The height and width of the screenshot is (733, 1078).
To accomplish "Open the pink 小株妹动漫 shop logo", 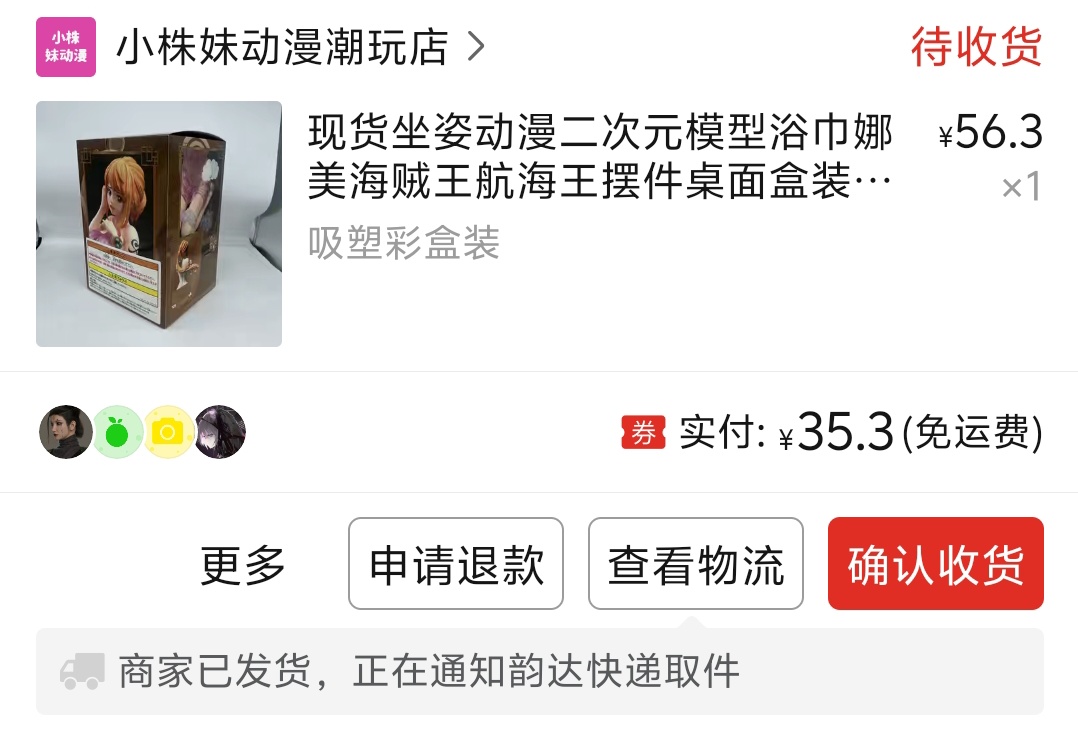I will click(66, 47).
